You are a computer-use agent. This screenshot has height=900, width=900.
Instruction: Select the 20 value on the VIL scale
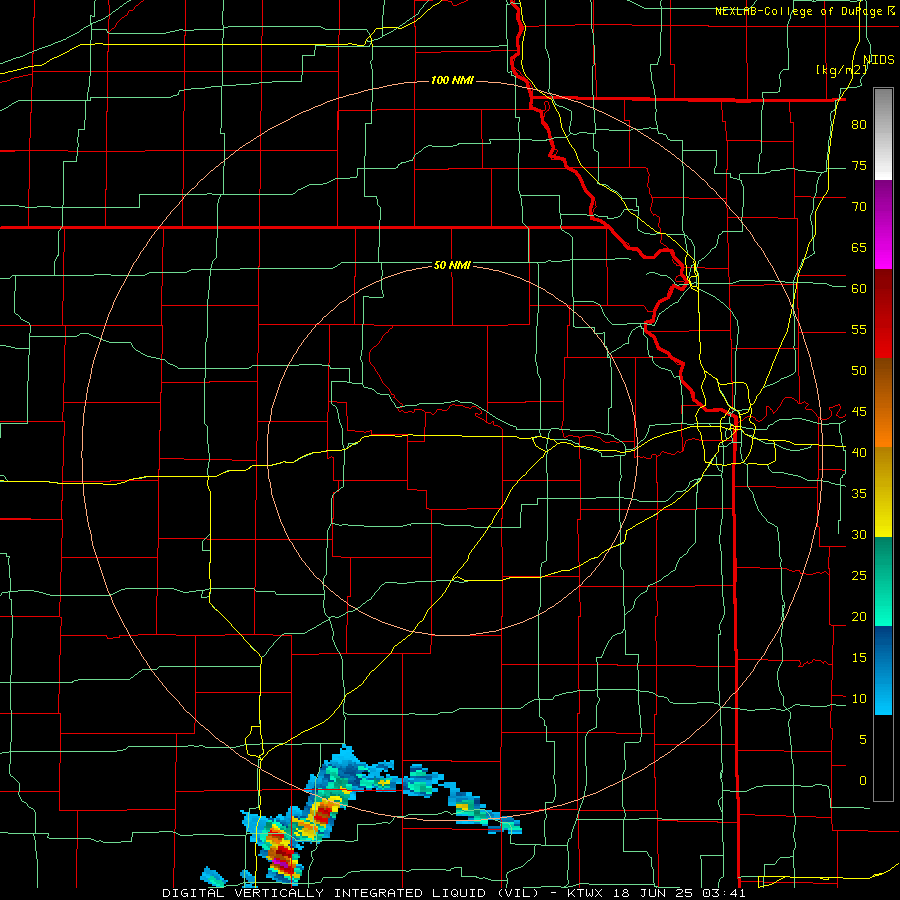pyautogui.click(x=859, y=616)
